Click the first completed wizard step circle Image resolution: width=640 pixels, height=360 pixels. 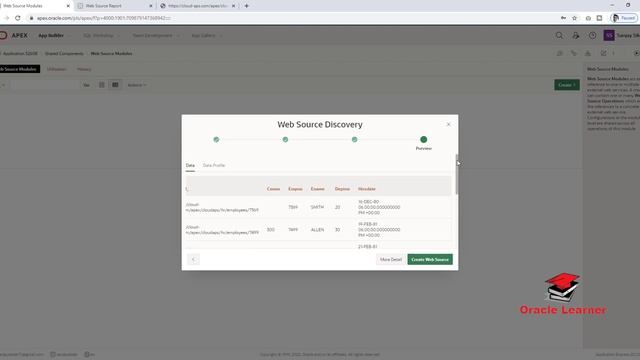(216, 140)
